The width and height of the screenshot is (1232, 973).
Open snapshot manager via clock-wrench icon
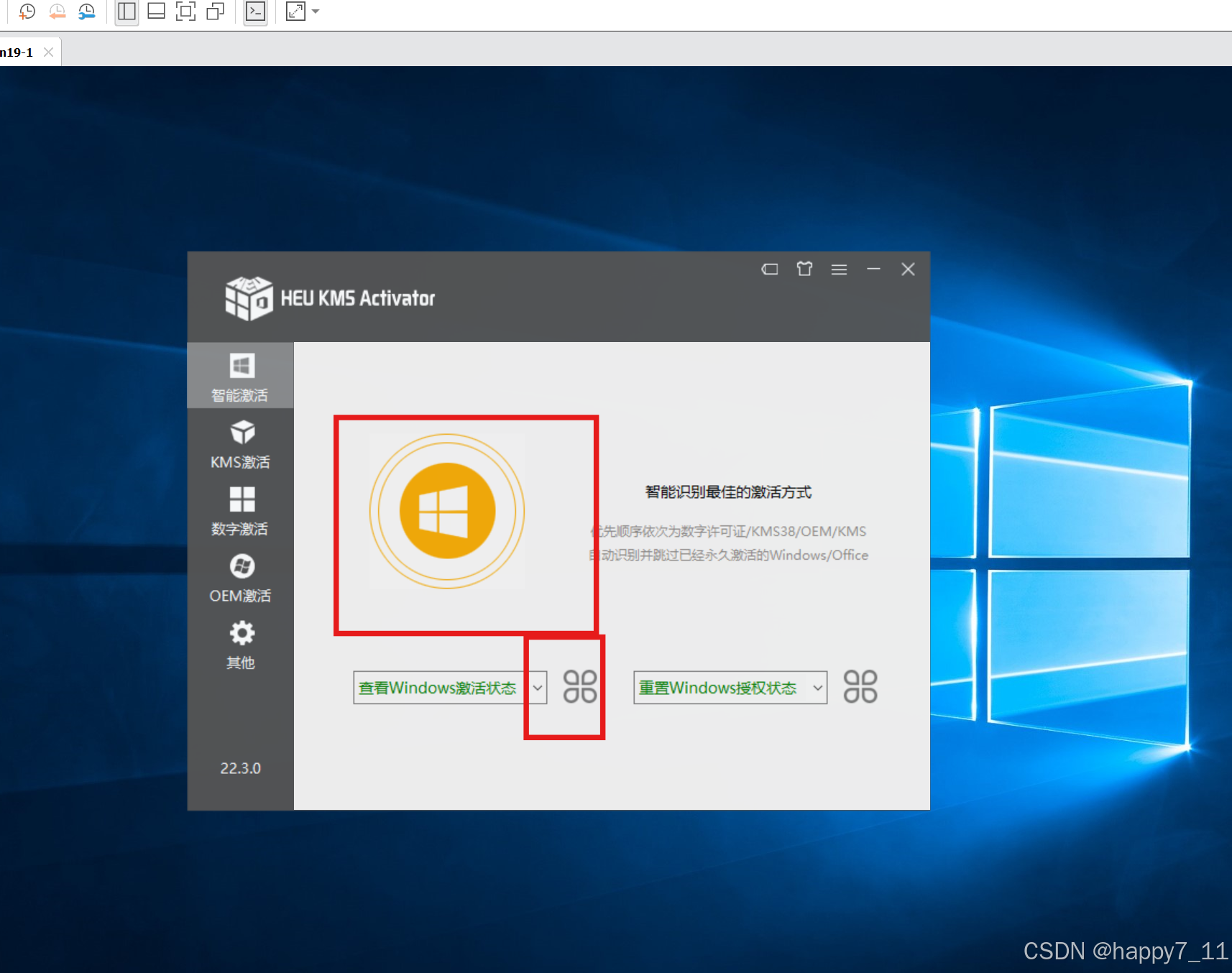[x=86, y=11]
